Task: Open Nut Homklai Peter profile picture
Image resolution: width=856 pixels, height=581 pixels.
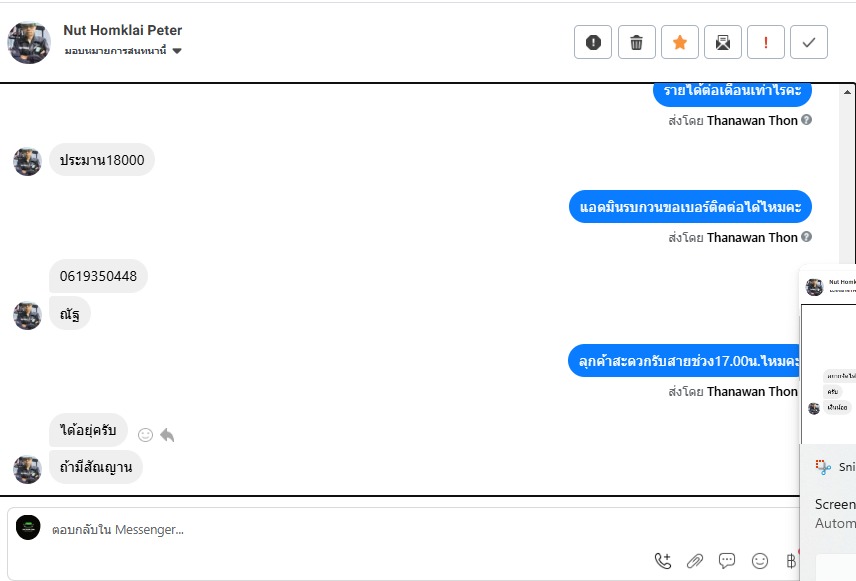Action: 29,43
